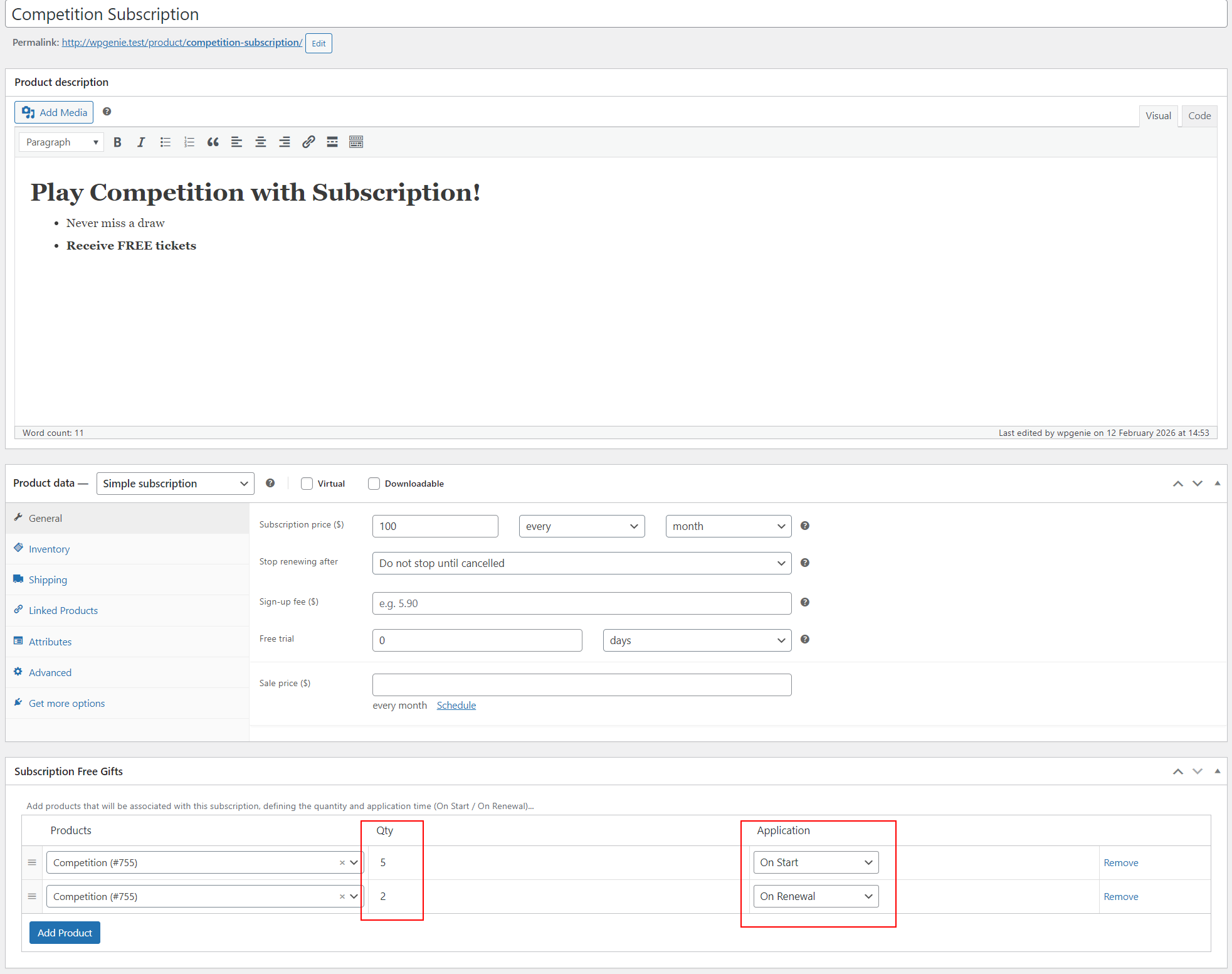The height and width of the screenshot is (974, 1232).
Task: Click the Free trial help icon
Action: pos(805,639)
